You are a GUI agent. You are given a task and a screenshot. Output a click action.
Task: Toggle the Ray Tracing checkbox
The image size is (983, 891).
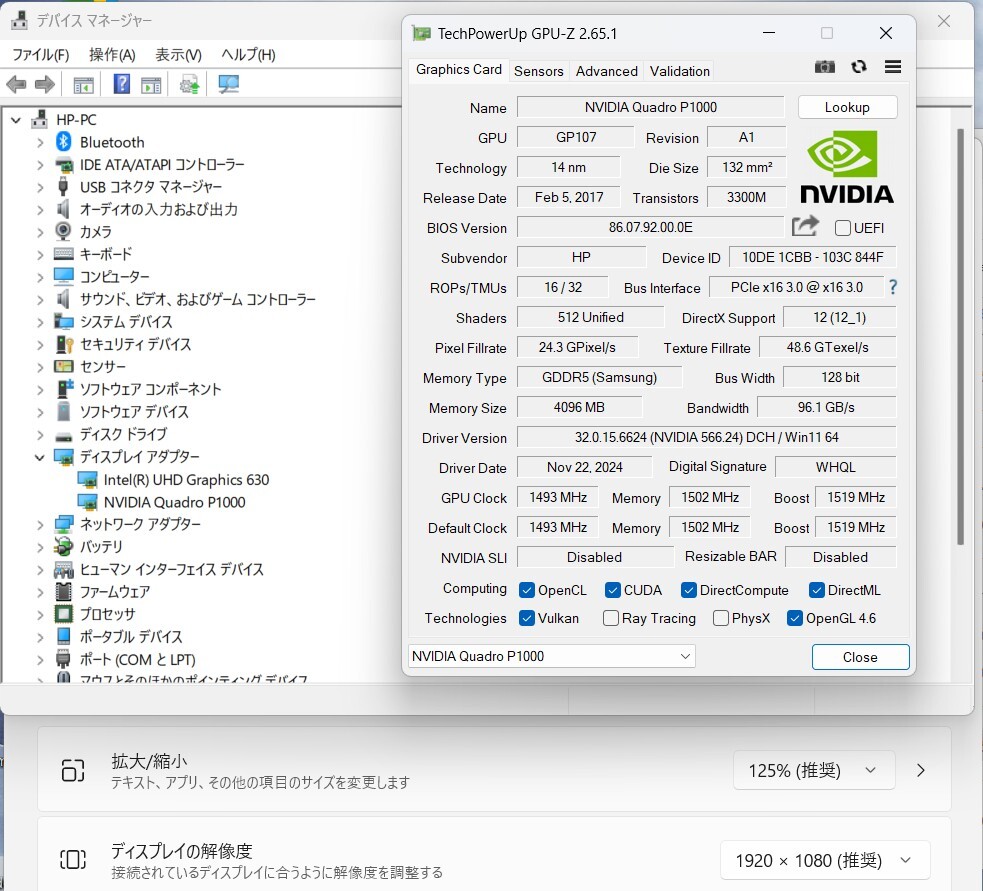(x=611, y=618)
